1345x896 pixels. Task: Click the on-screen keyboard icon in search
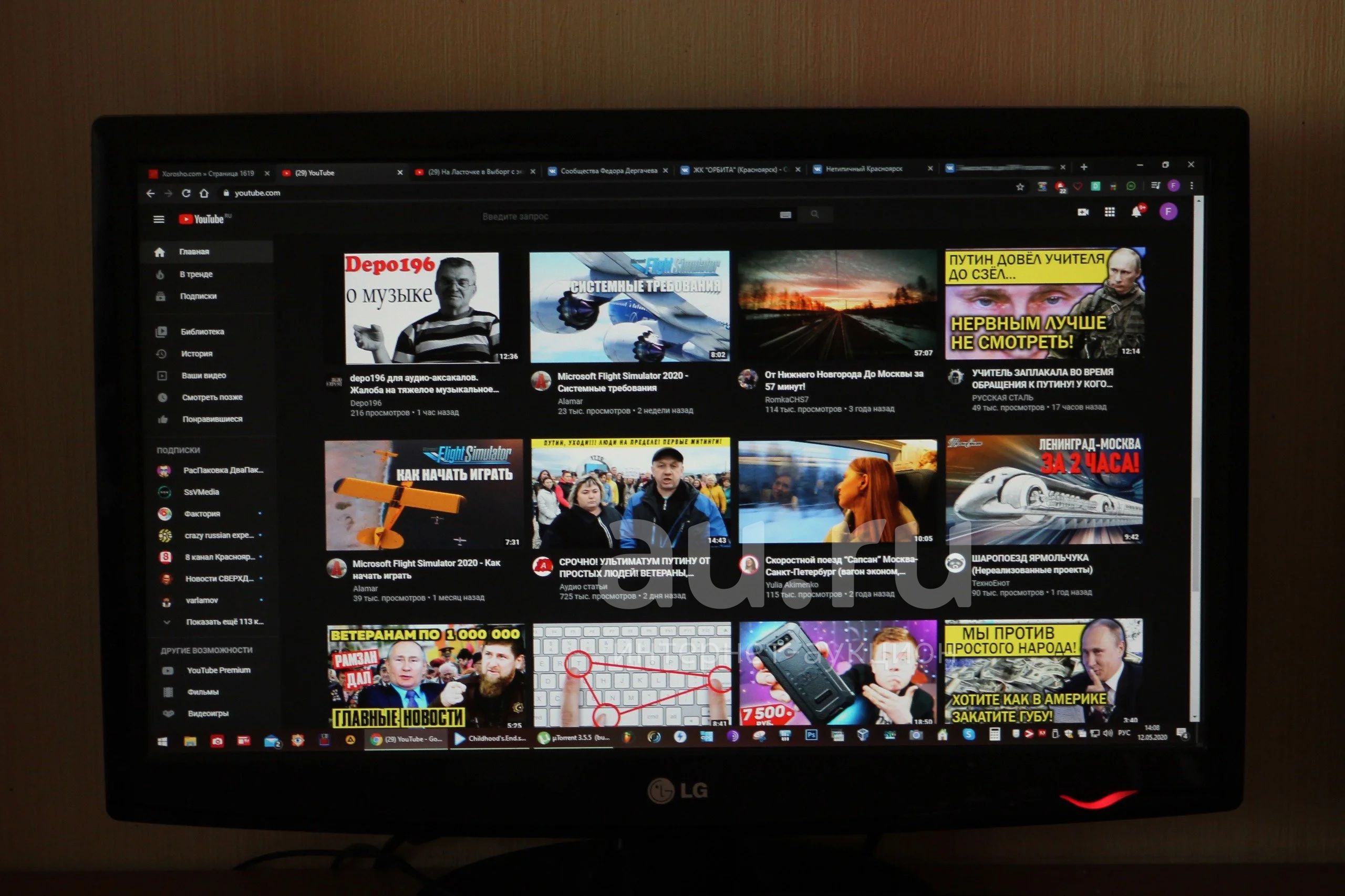click(785, 215)
